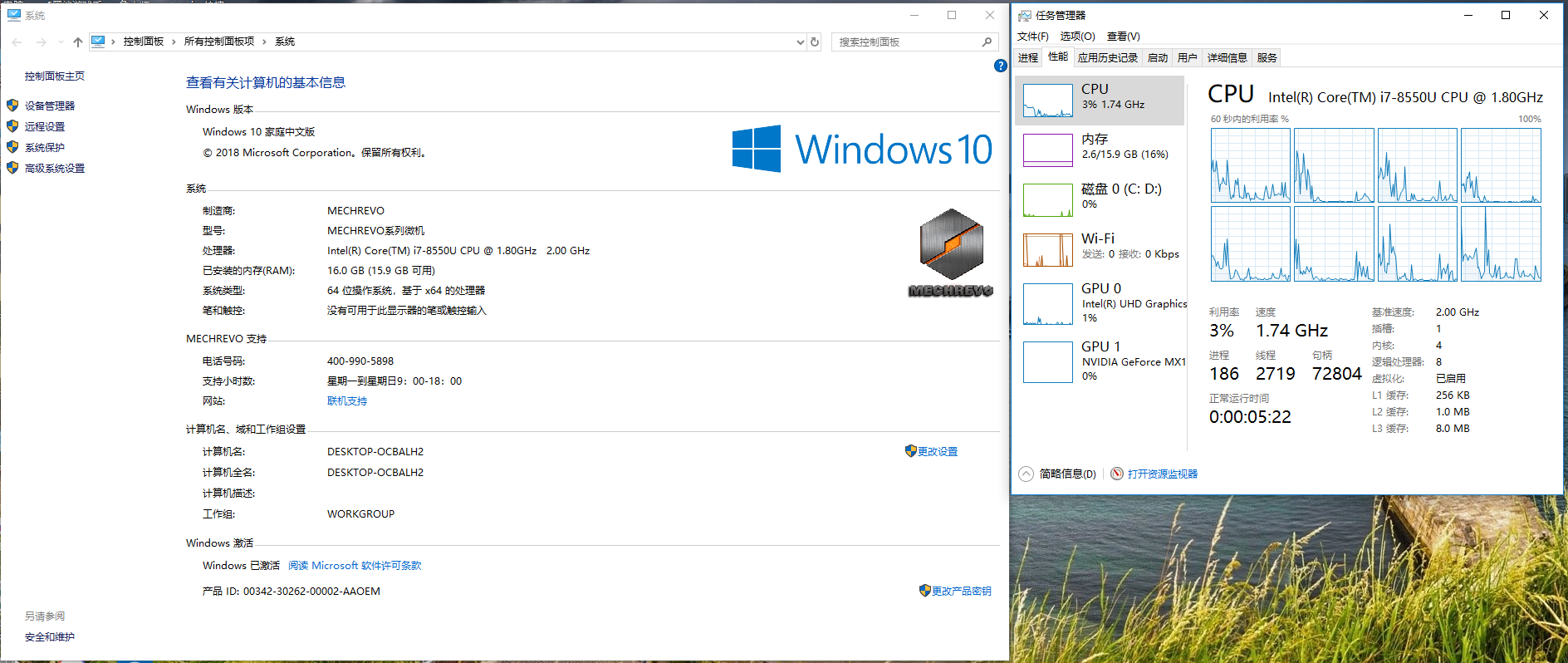This screenshot has height=663, width=1568.
Task: Open the 选项(O) menu in Task Manager
Action: point(1077,36)
